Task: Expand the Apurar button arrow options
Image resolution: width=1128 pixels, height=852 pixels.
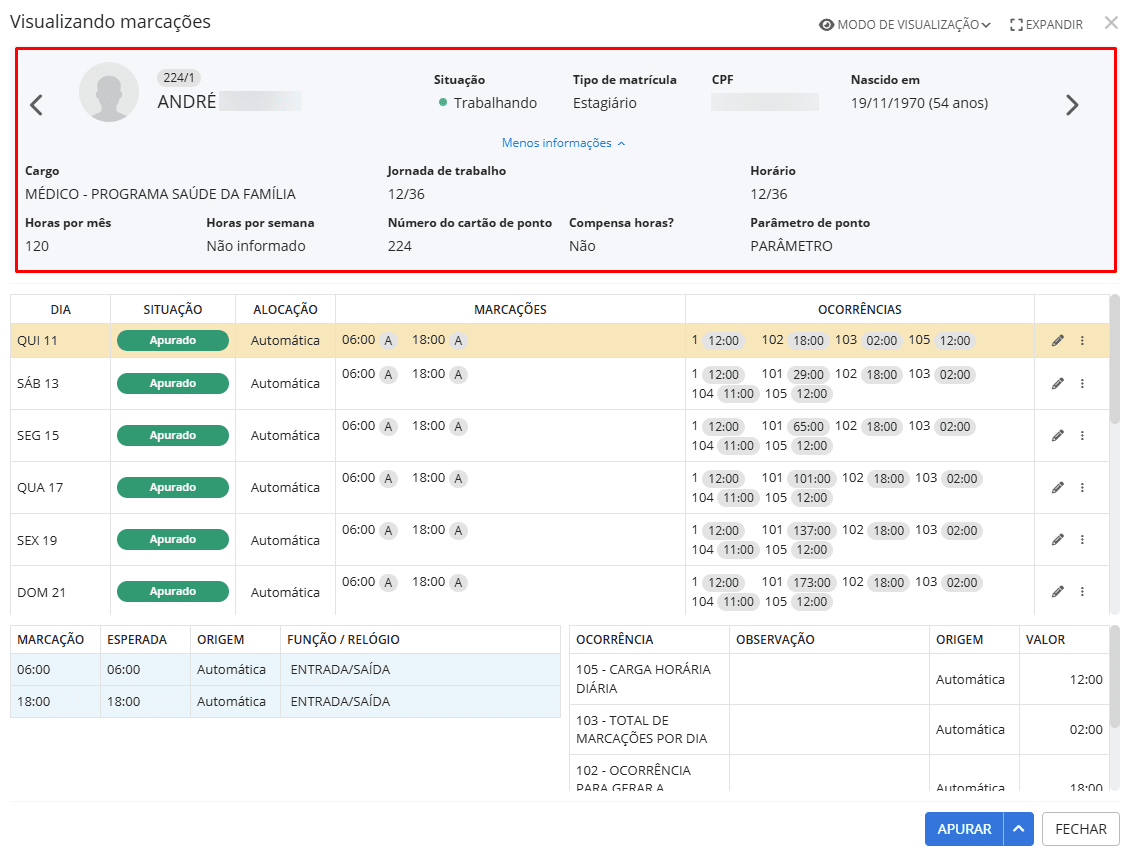Action: (1018, 829)
